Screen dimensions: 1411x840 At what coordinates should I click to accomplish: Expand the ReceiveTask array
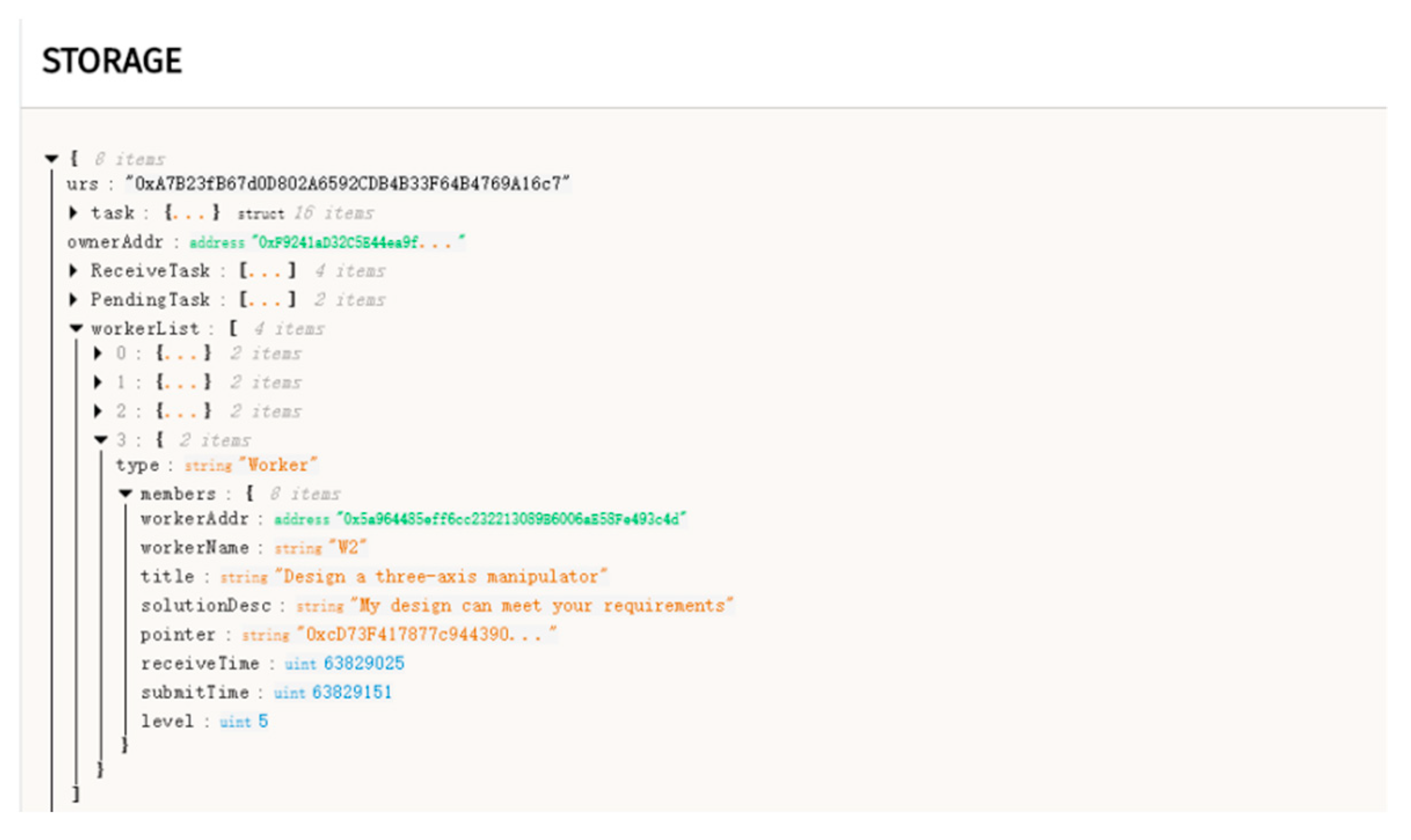74,270
